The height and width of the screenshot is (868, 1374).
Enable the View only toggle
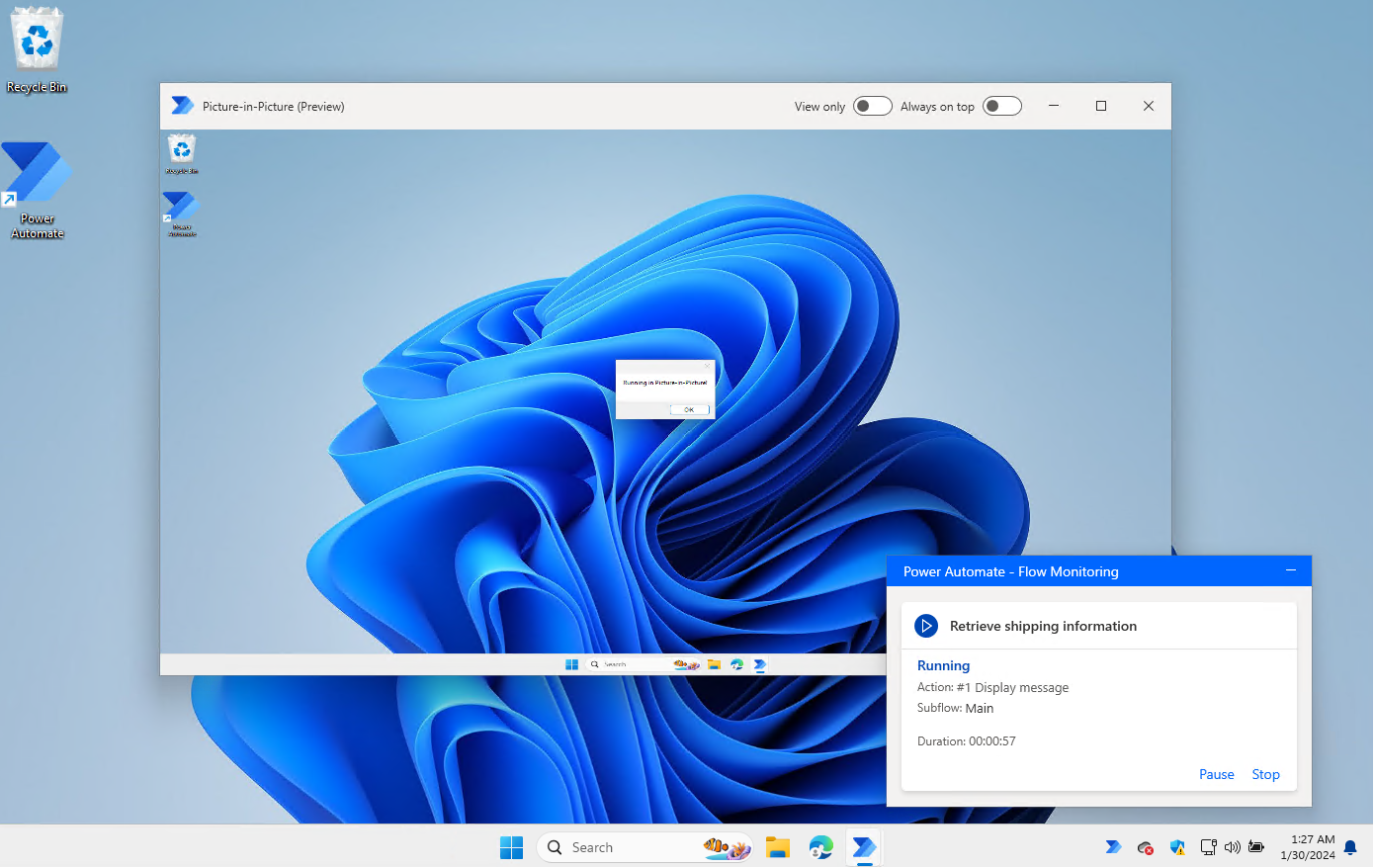872,106
